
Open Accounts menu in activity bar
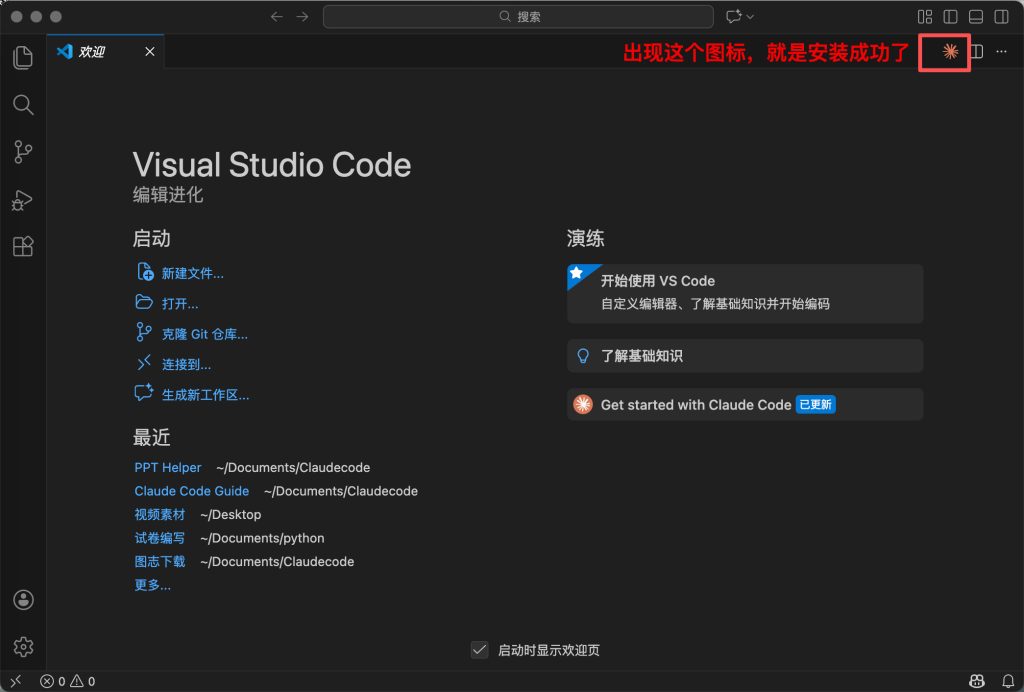click(23, 600)
